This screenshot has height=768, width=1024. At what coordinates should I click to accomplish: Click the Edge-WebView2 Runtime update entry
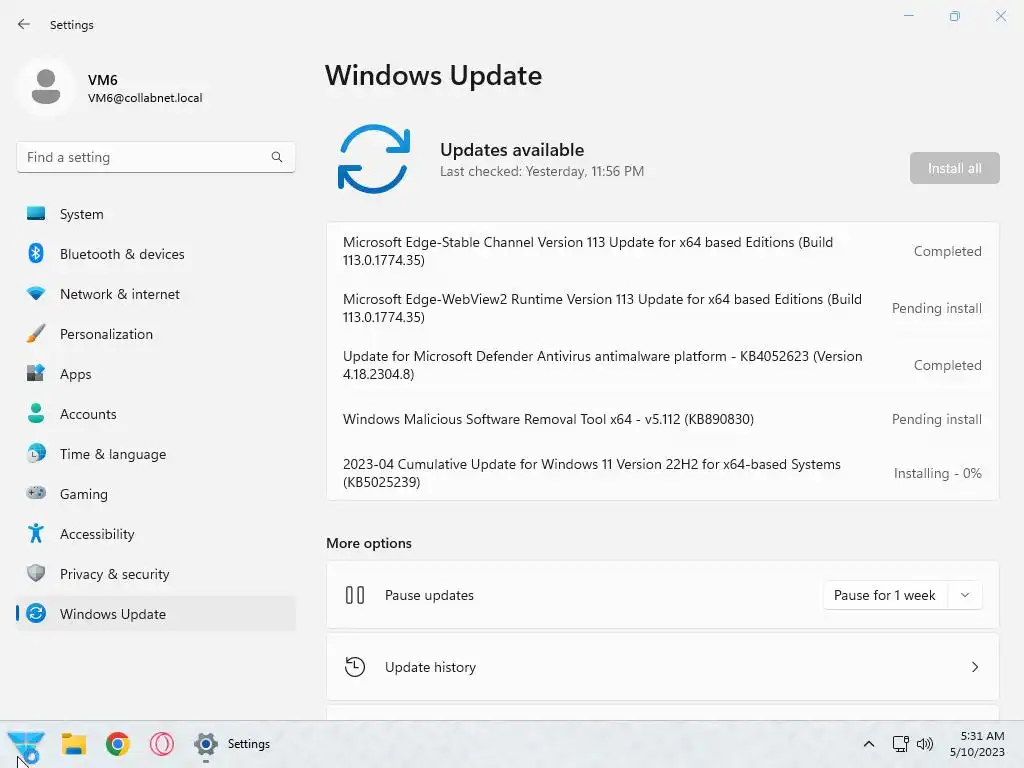click(x=662, y=308)
